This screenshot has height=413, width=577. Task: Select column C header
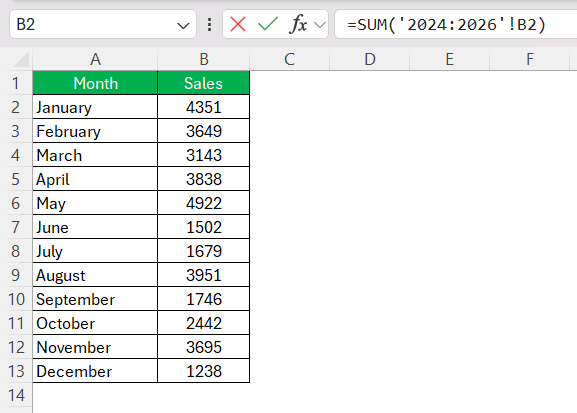(x=290, y=59)
